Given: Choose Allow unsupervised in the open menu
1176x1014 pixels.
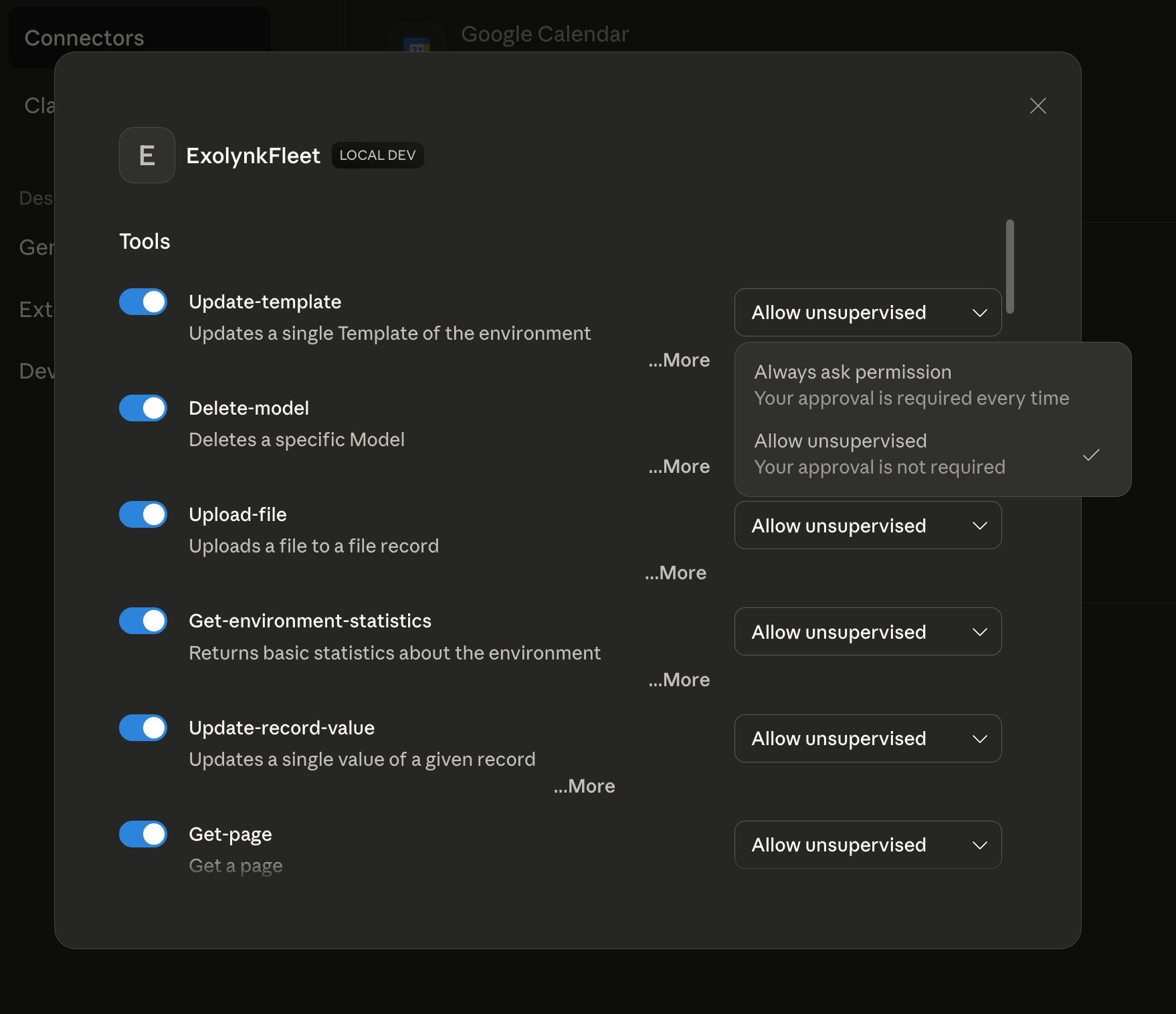Looking at the screenshot, I should point(933,453).
